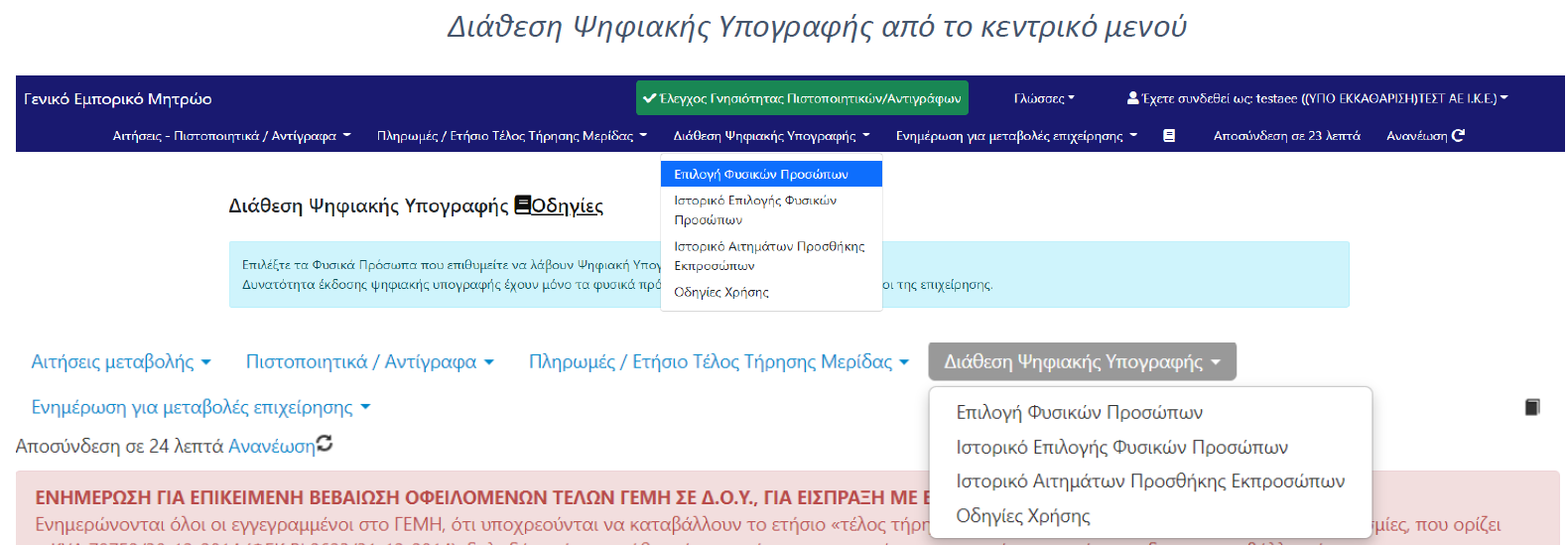The image size is (1568, 545).
Task: Click Γενικό Εμπορικό Μητρώο brand title
Action: pyautogui.click(x=118, y=98)
